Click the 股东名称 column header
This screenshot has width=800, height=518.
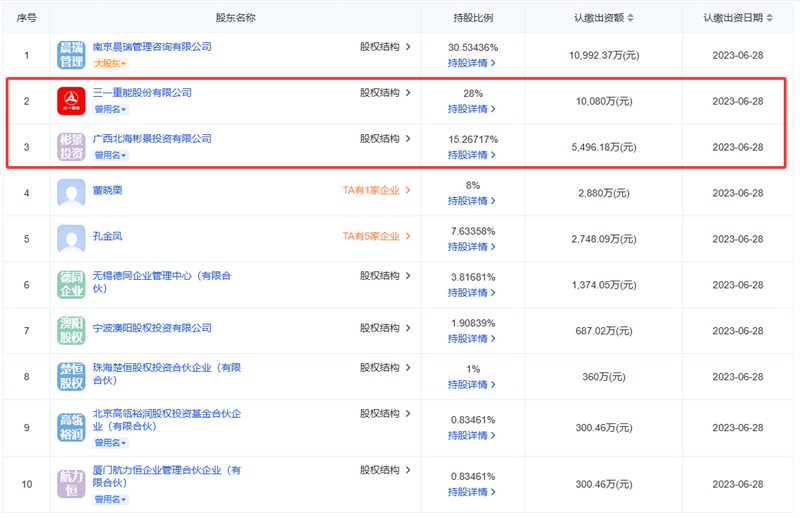(236, 18)
